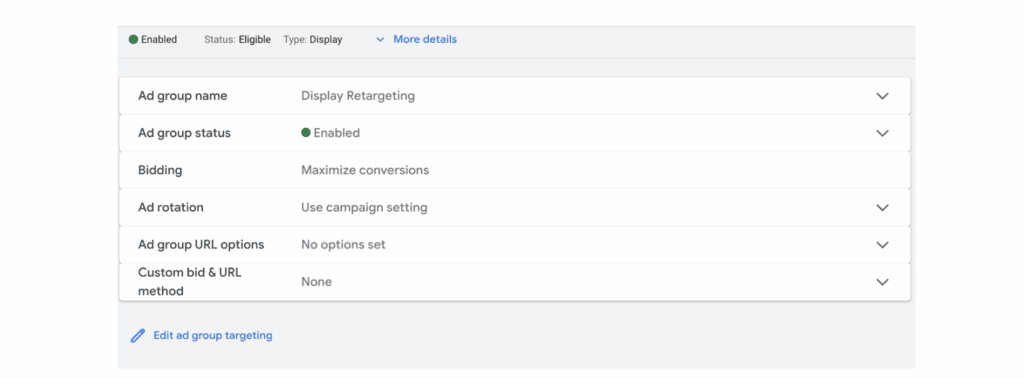The image size is (1024, 379).
Task: Click the pencil edit icon
Action: (x=138, y=336)
